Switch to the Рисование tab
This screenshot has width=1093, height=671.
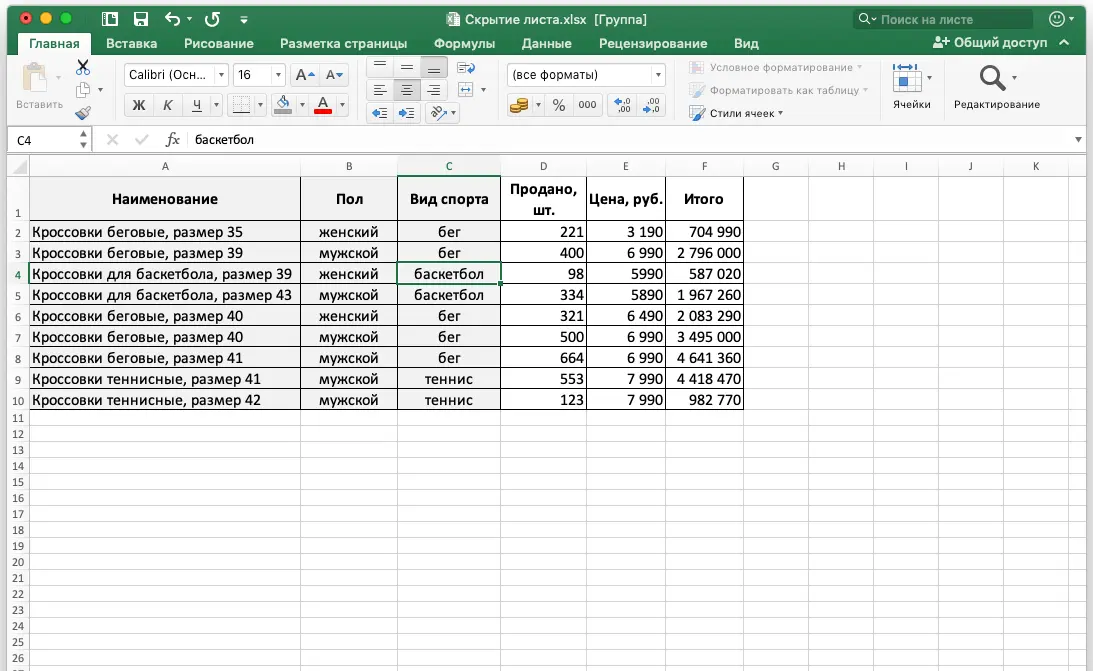tap(219, 43)
